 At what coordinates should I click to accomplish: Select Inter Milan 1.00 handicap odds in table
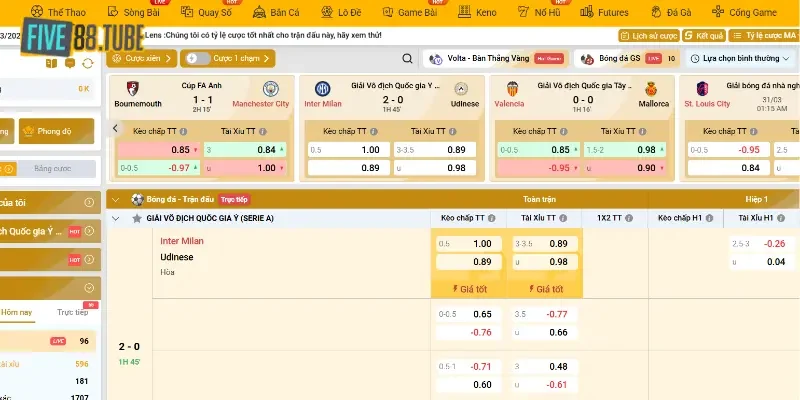click(469, 244)
